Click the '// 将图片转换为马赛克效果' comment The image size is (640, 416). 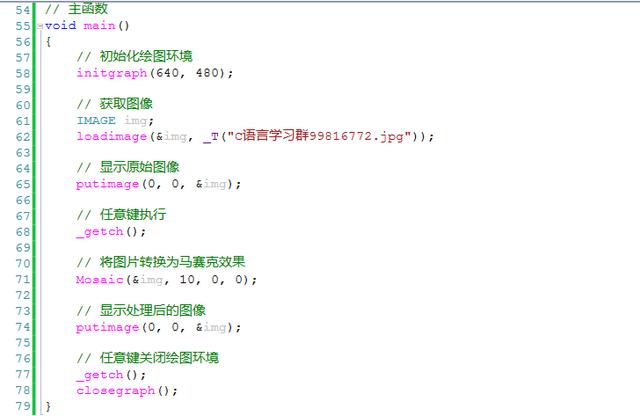coord(160,262)
